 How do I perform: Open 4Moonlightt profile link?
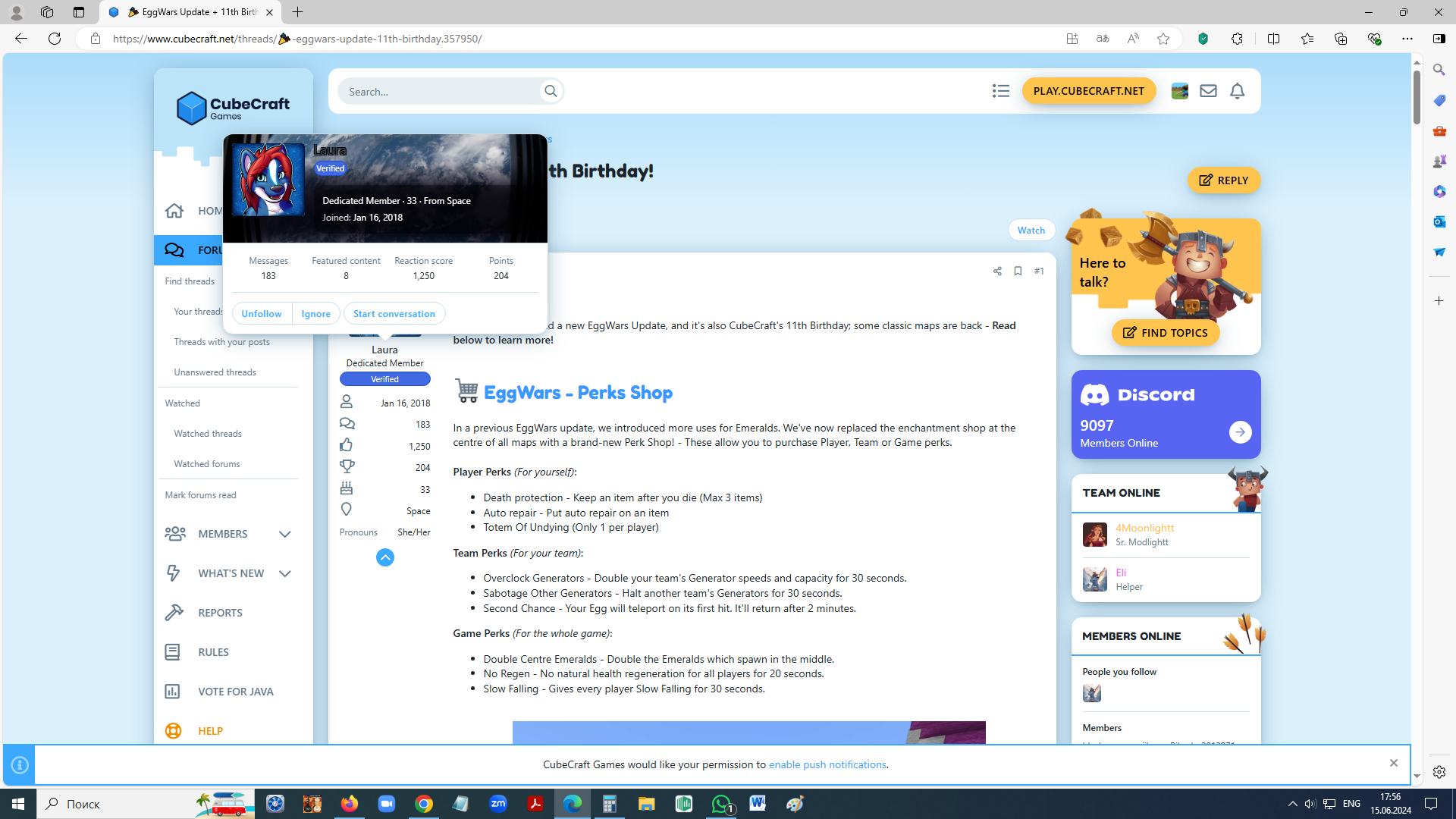coord(1144,528)
